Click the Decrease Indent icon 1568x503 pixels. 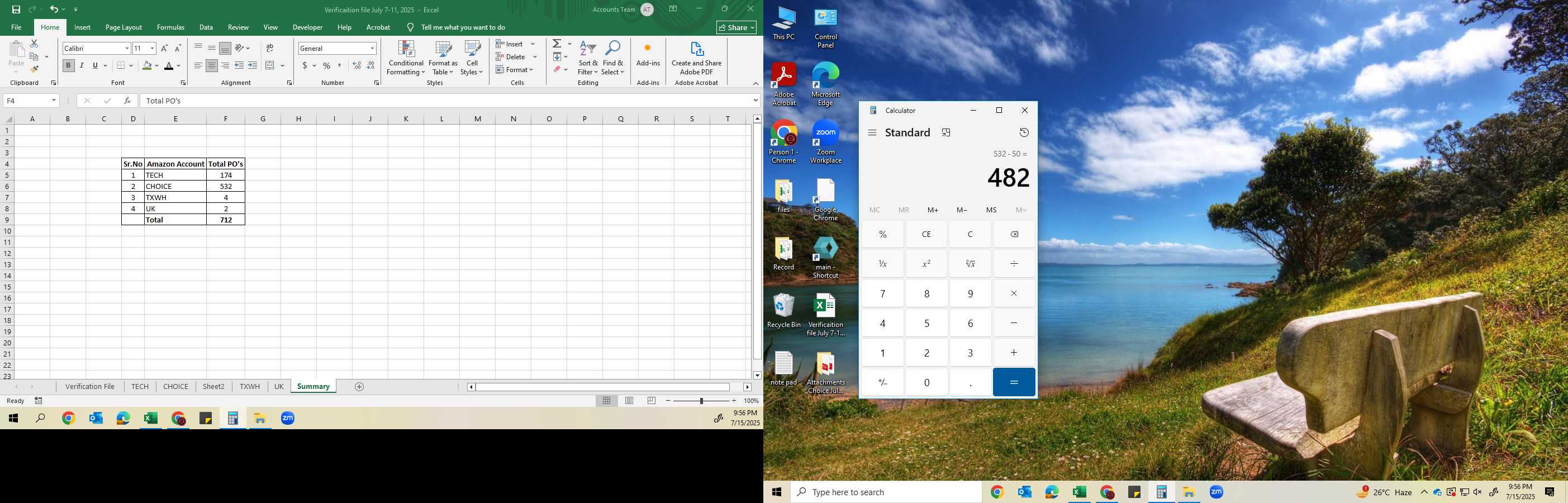click(x=239, y=65)
